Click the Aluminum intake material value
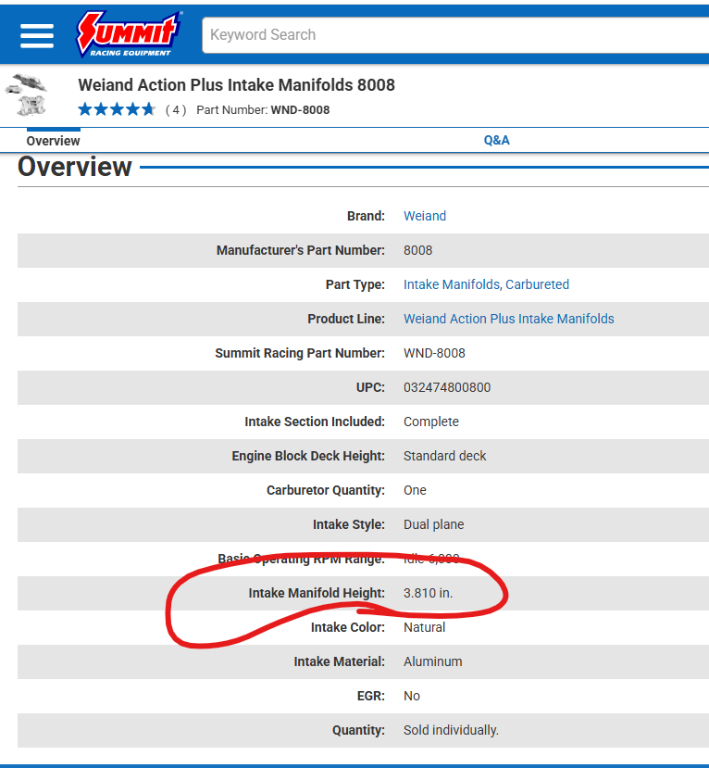This screenshot has width=709, height=768. (x=433, y=662)
